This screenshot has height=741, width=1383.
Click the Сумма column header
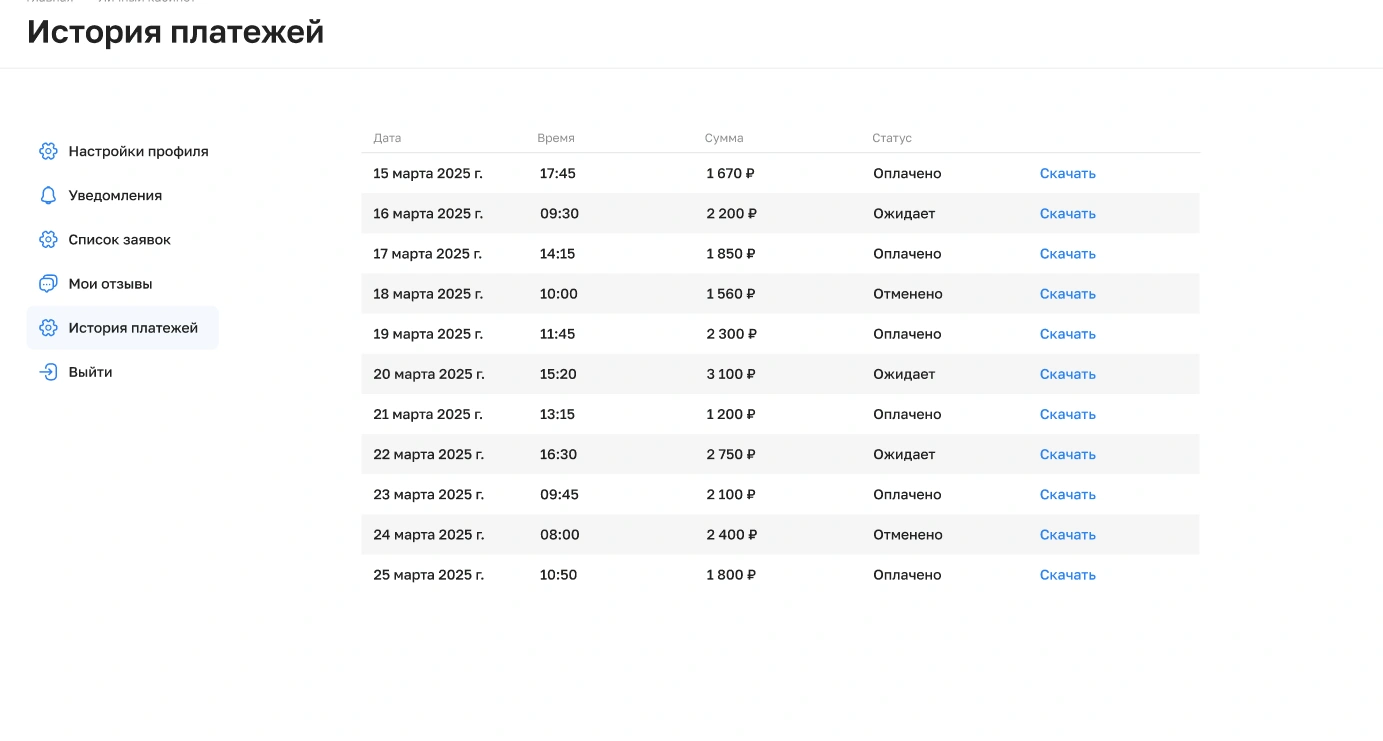coord(724,138)
